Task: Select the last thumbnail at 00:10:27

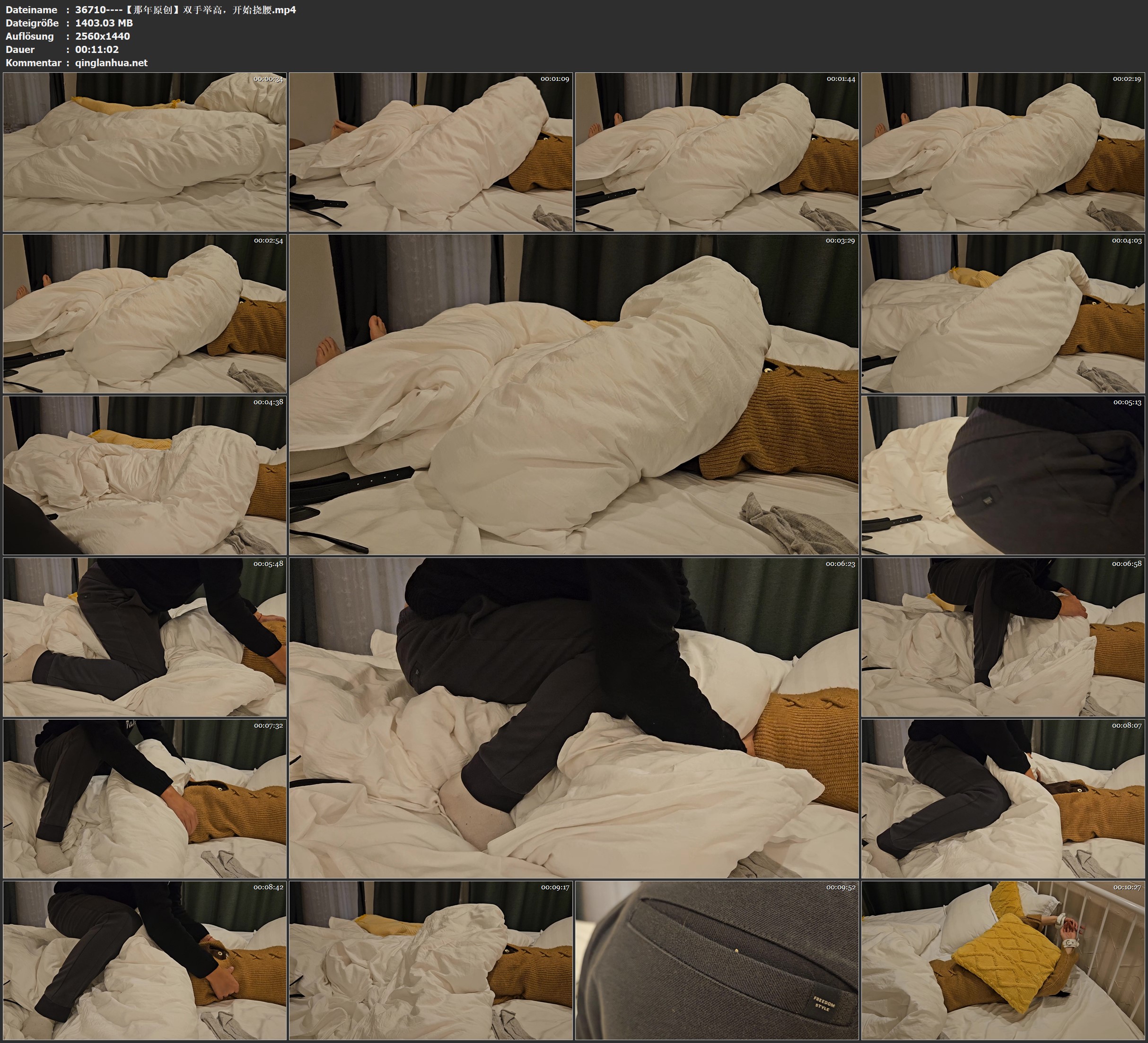Action: click(1003, 960)
